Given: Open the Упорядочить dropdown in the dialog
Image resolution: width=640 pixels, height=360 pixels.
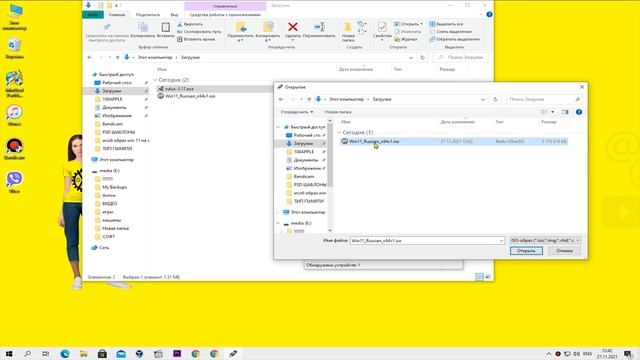Looking at the screenshot, I should click(297, 112).
